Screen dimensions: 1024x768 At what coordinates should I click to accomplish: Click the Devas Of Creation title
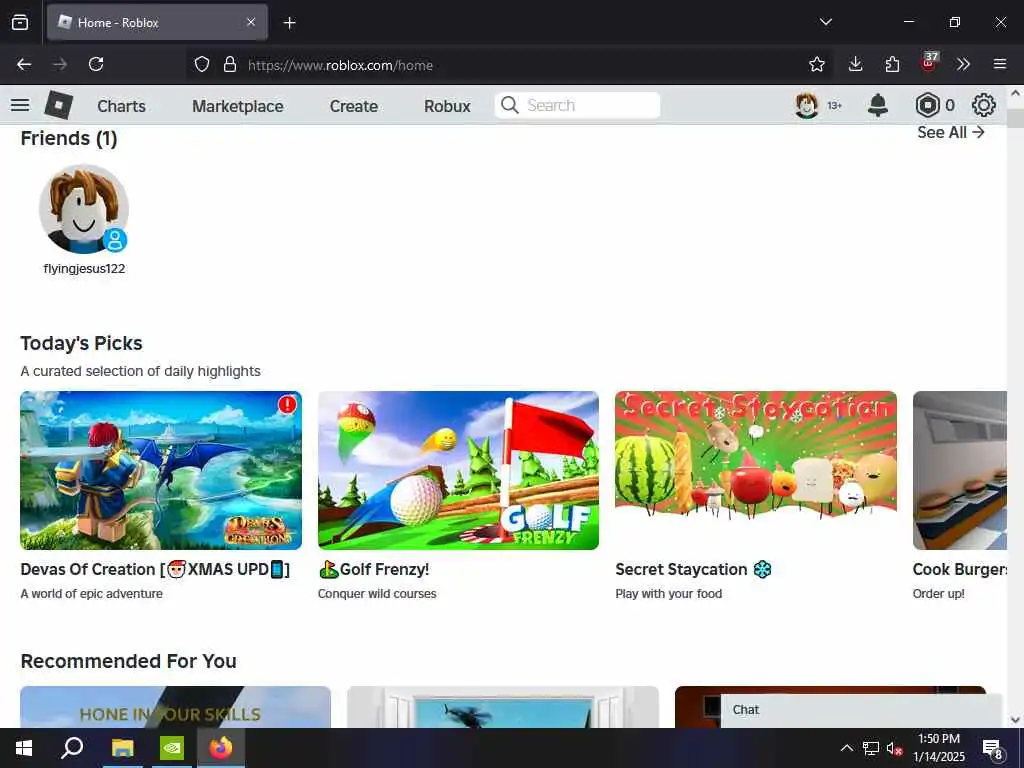tap(155, 569)
